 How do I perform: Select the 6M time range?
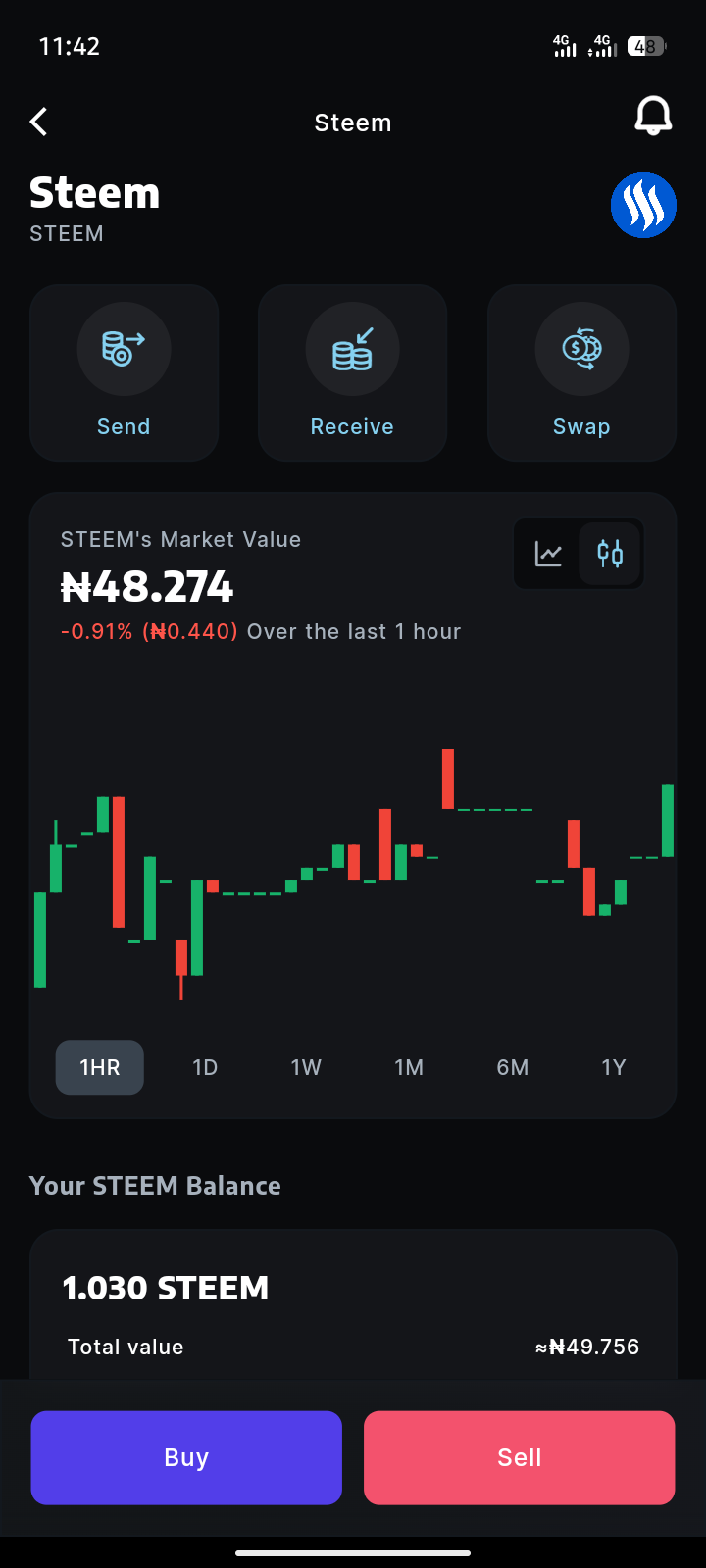[x=513, y=1067]
